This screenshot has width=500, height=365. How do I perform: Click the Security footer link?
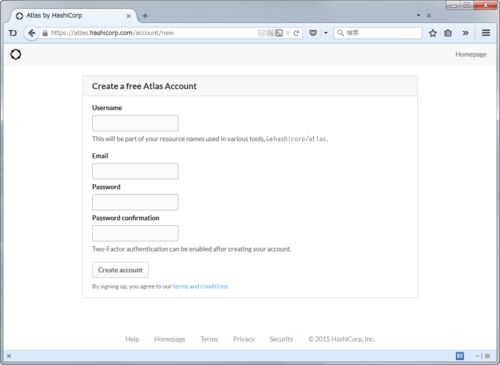pyautogui.click(x=281, y=339)
